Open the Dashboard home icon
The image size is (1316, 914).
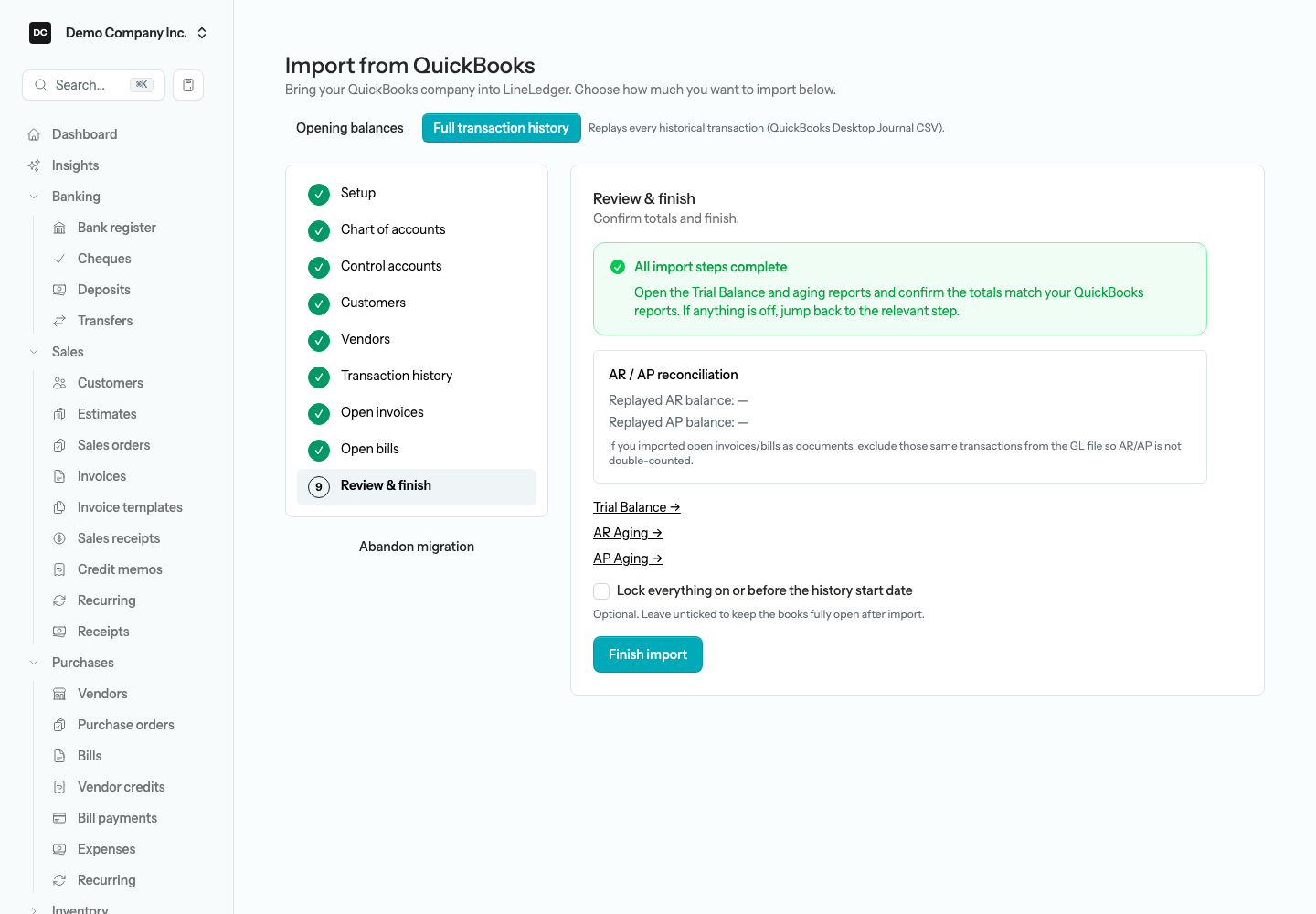[34, 134]
